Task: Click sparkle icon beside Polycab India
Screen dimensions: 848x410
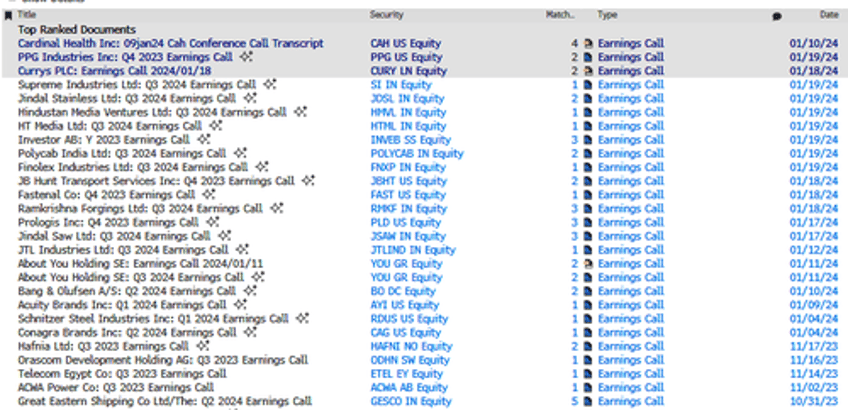Action: click(x=240, y=153)
